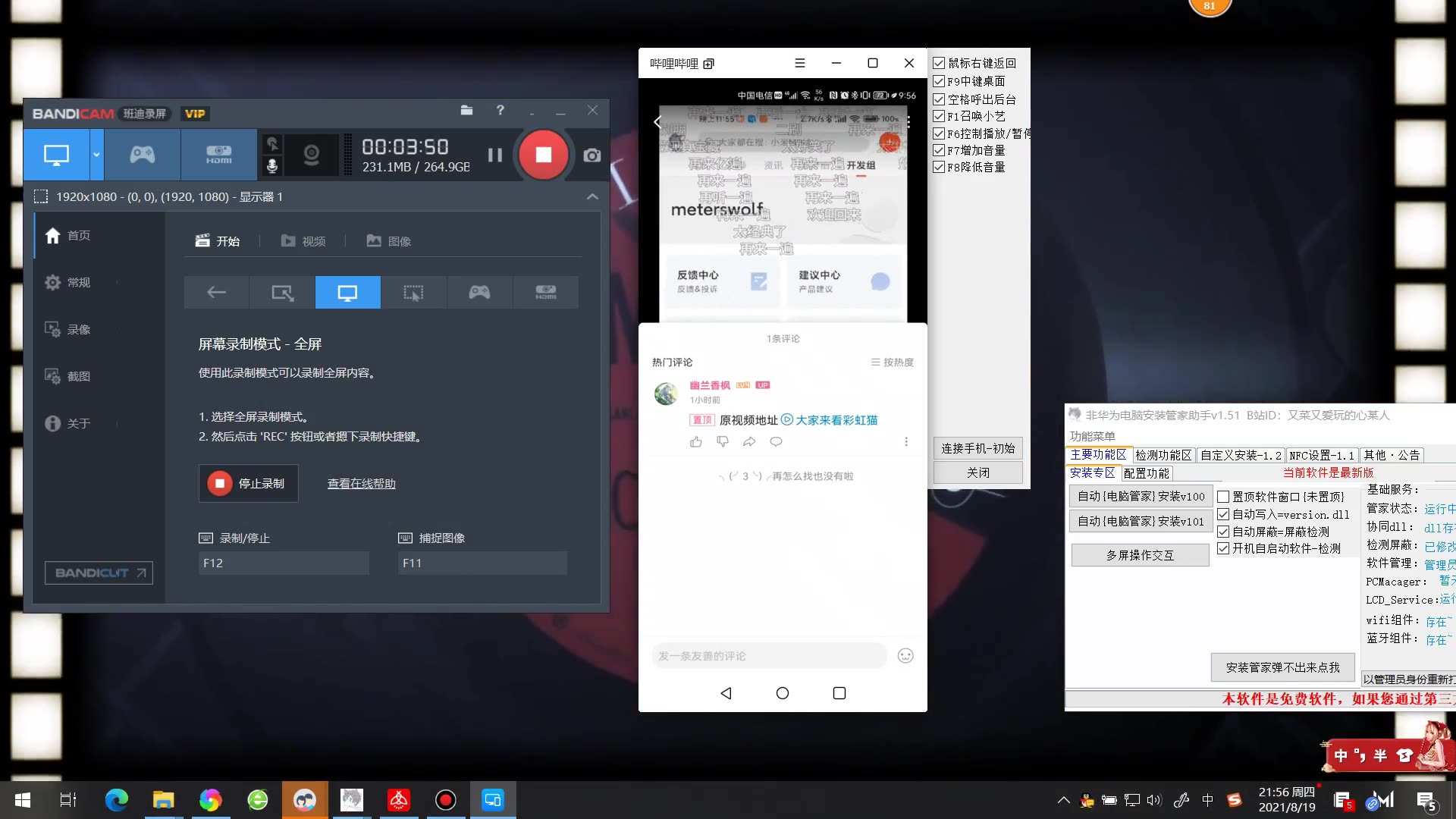Image resolution: width=1456 pixels, height=819 pixels.
Task: Open 查看在线帮助 link
Action: point(362,484)
